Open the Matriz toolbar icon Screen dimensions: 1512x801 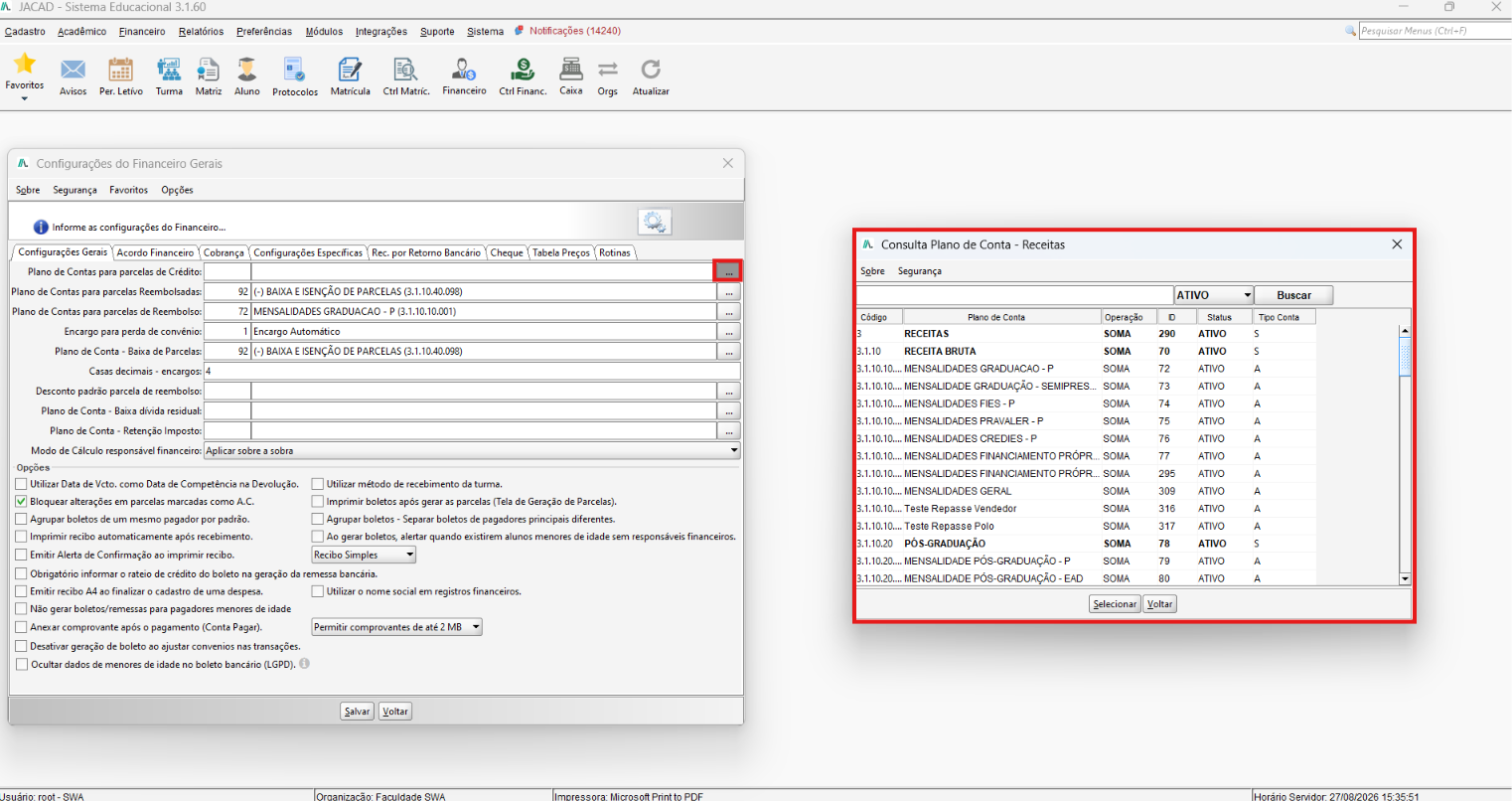pyautogui.click(x=209, y=70)
